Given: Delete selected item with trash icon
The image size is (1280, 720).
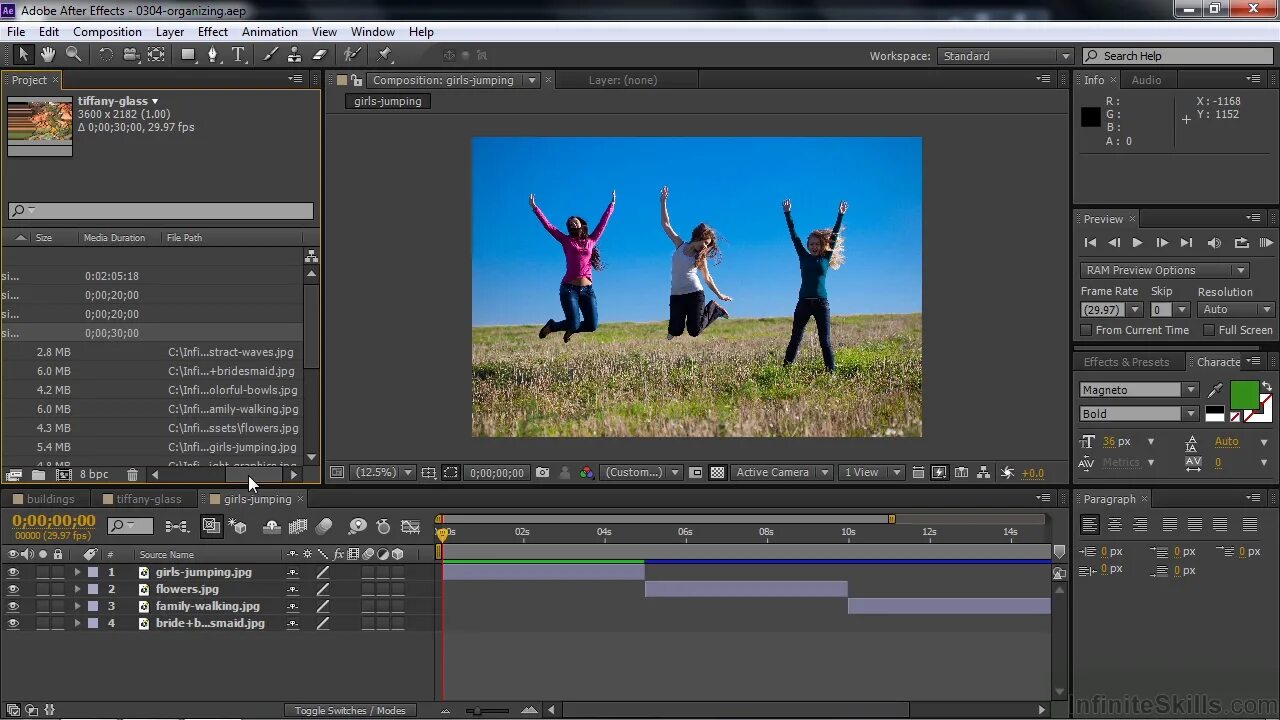Looking at the screenshot, I should pyautogui.click(x=132, y=474).
